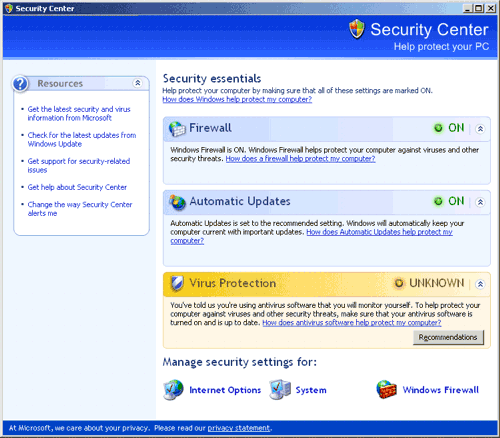
Task: Open 'How does Windows help protect my computer?' link
Action: (237, 99)
